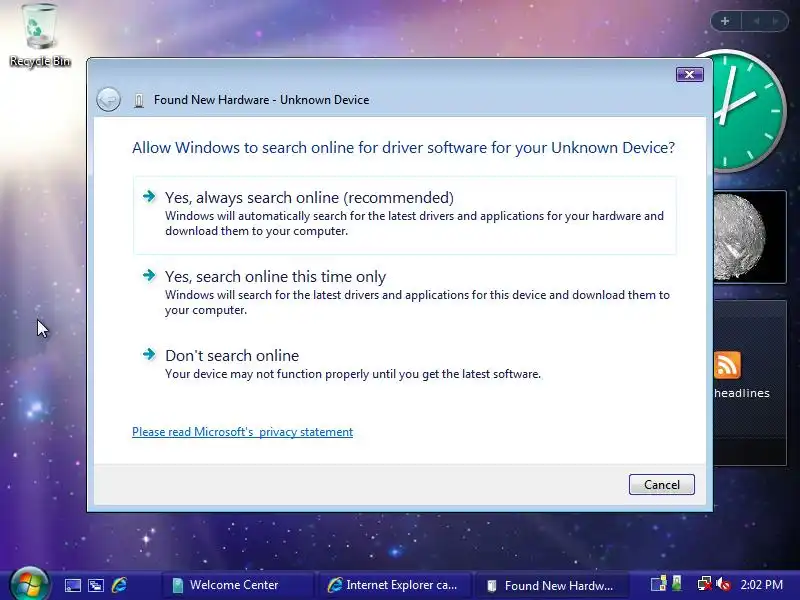The height and width of the screenshot is (600, 800).
Task: Click the sidebar previous gadgets arrow
Action: click(x=757, y=21)
